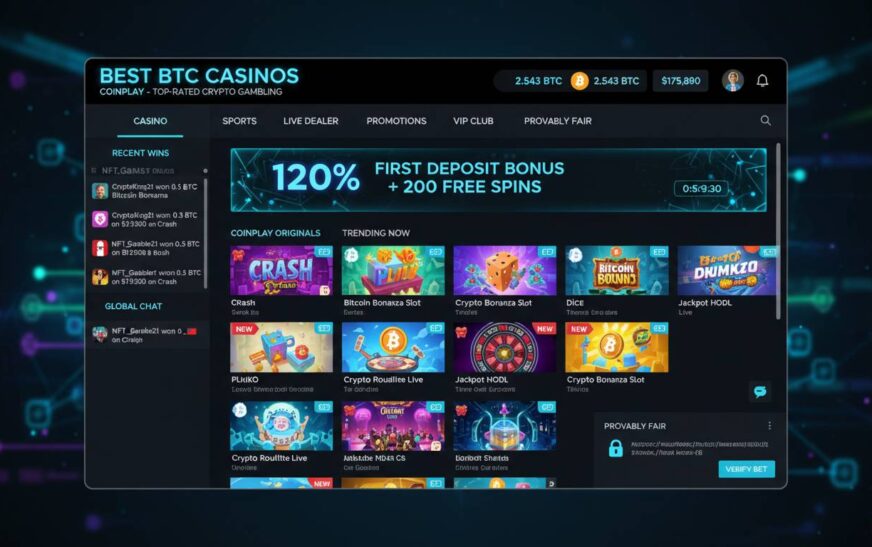Click the Provably Fair padlock icon

(x=615, y=448)
